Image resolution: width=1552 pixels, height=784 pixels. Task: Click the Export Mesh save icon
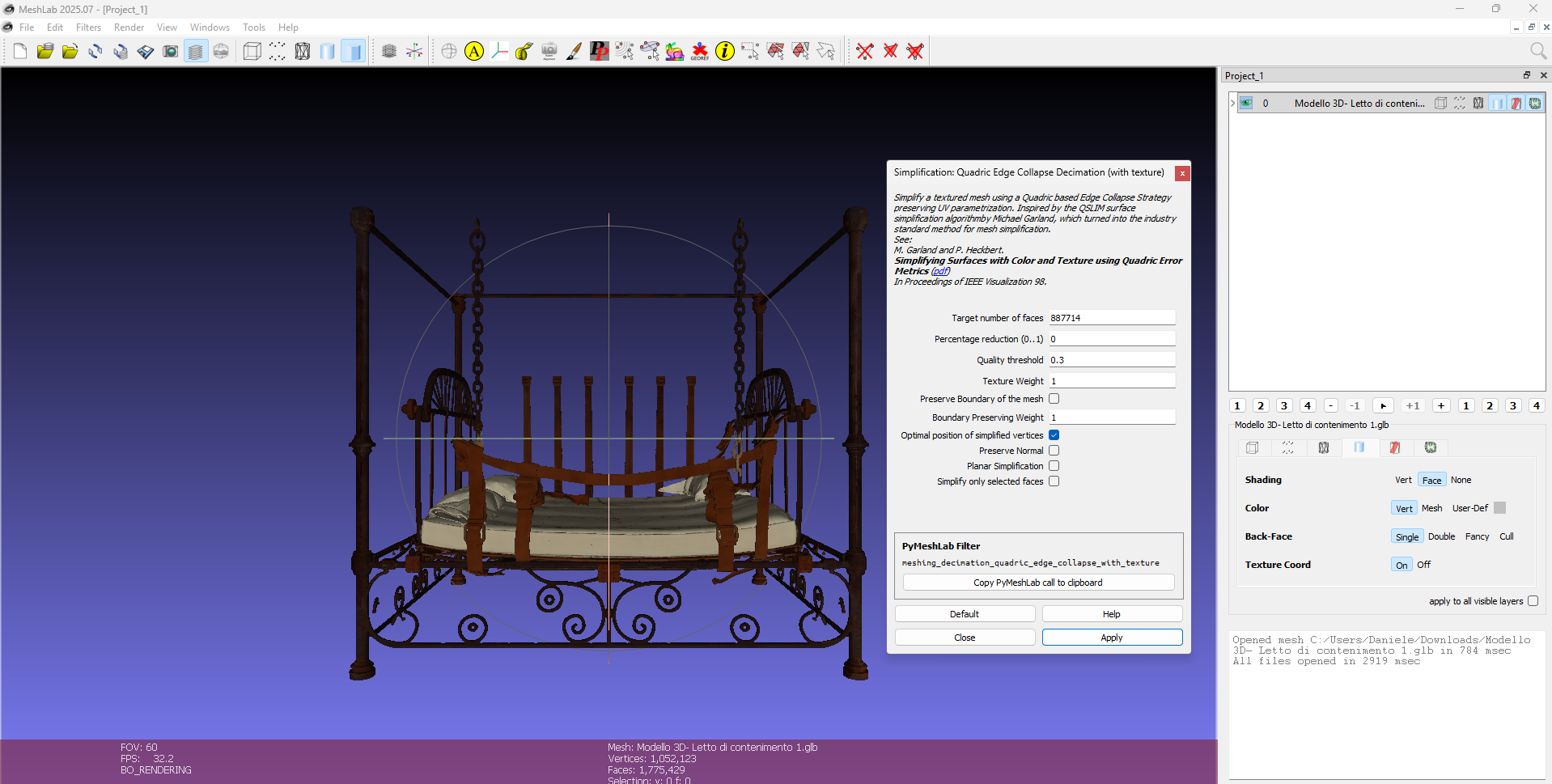[146, 52]
